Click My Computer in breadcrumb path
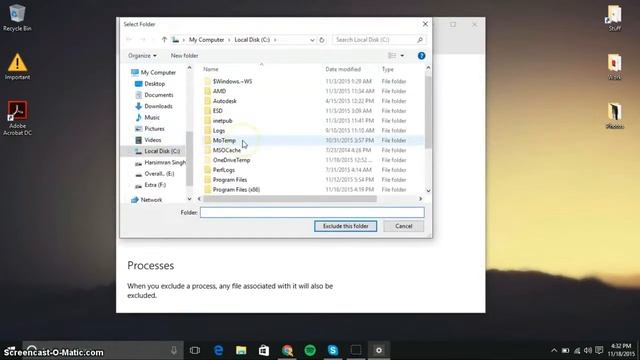 (207, 40)
